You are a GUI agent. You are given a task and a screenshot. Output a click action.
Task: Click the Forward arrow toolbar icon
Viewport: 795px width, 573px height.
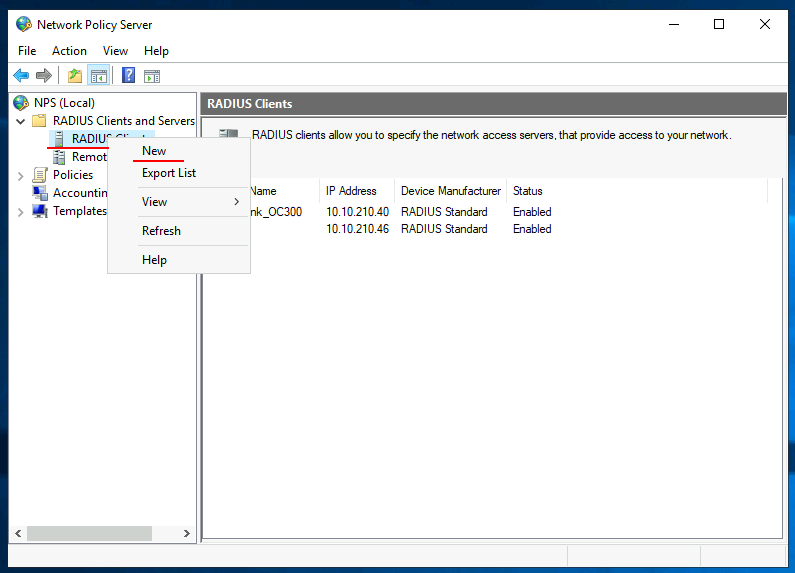[x=44, y=76]
